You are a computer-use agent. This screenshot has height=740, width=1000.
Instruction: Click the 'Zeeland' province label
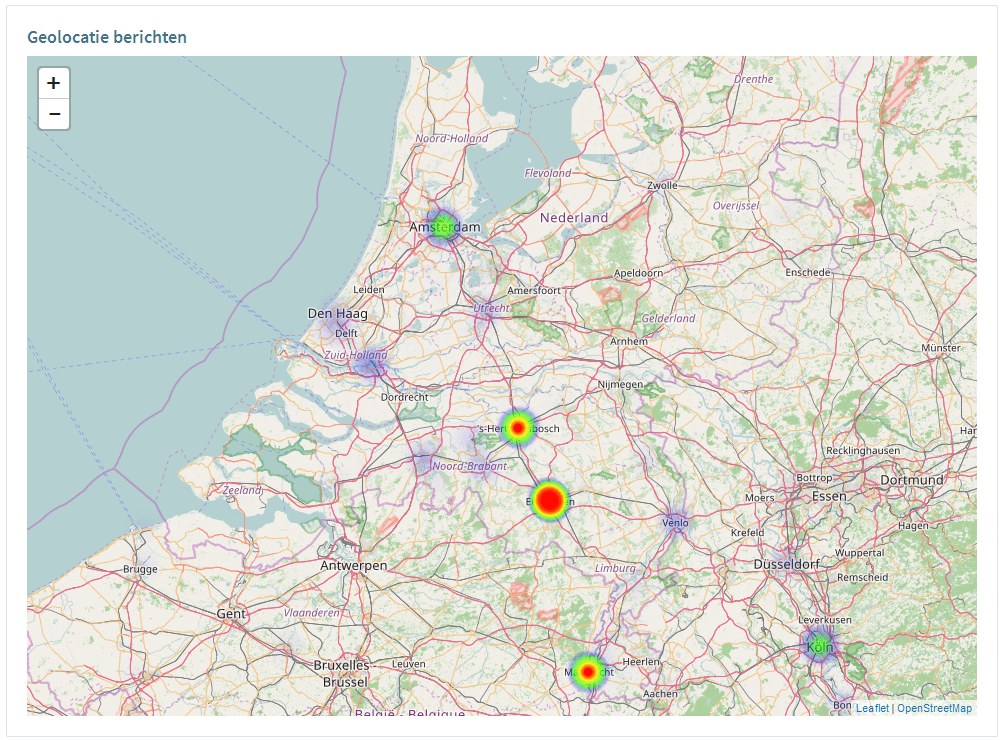[x=242, y=490]
